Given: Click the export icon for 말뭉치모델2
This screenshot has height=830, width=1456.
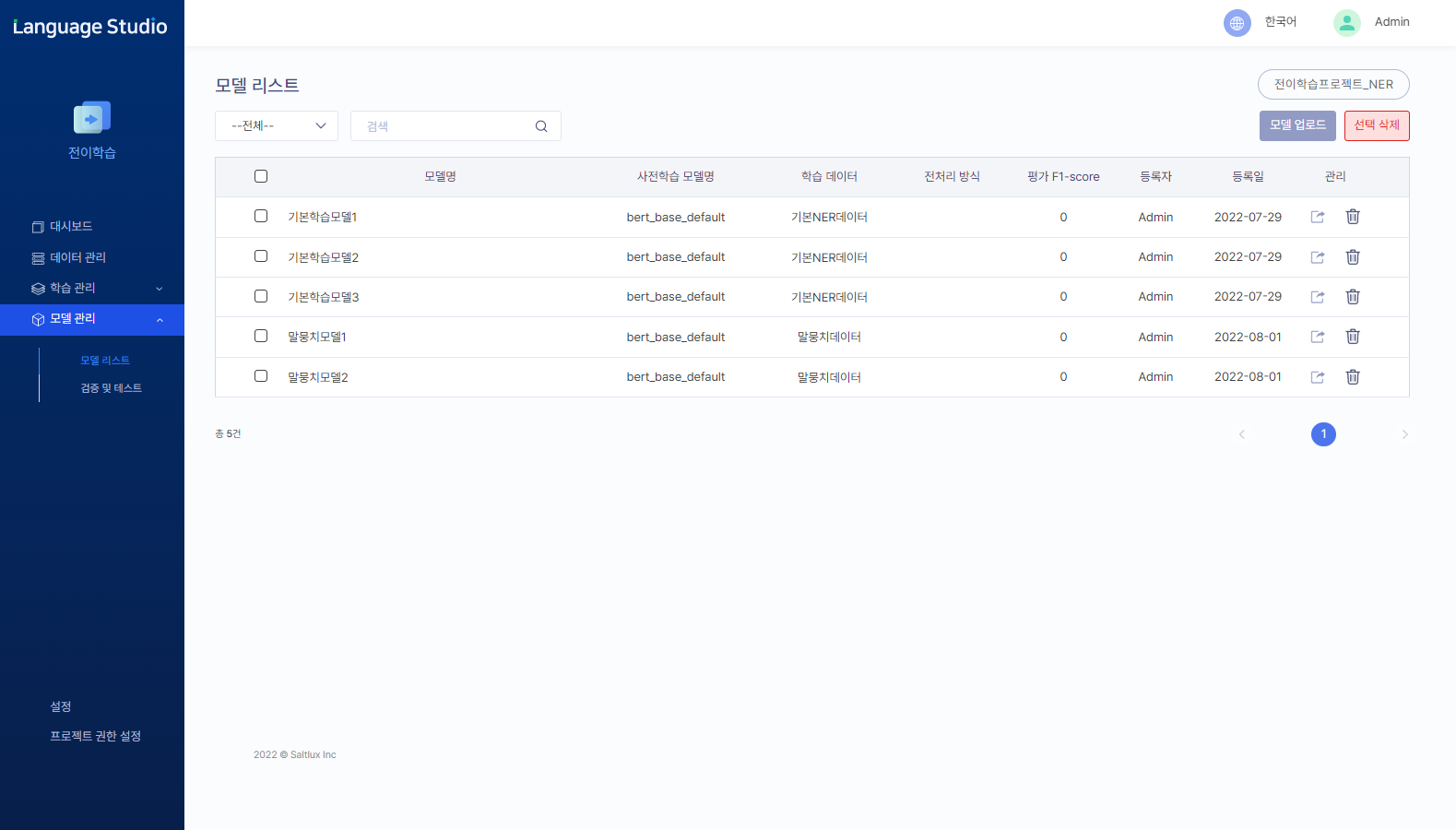Looking at the screenshot, I should [1318, 377].
